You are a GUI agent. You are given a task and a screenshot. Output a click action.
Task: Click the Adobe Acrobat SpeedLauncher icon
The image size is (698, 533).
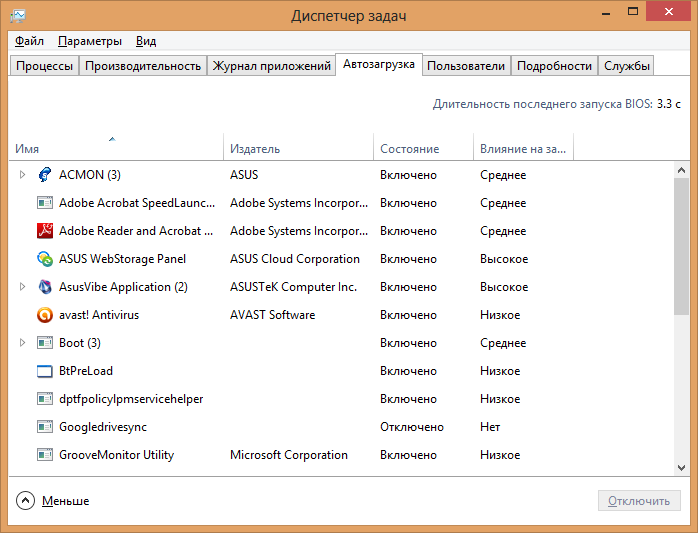click(45, 203)
